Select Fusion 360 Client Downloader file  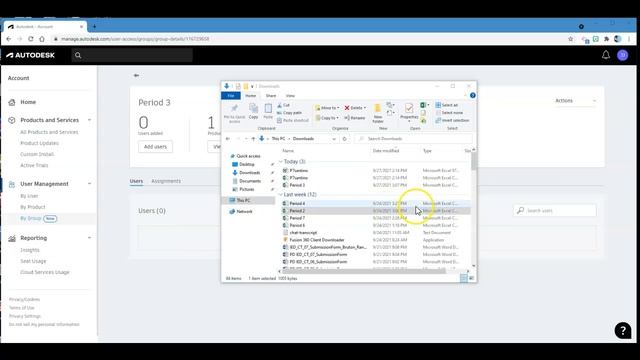[317, 240]
